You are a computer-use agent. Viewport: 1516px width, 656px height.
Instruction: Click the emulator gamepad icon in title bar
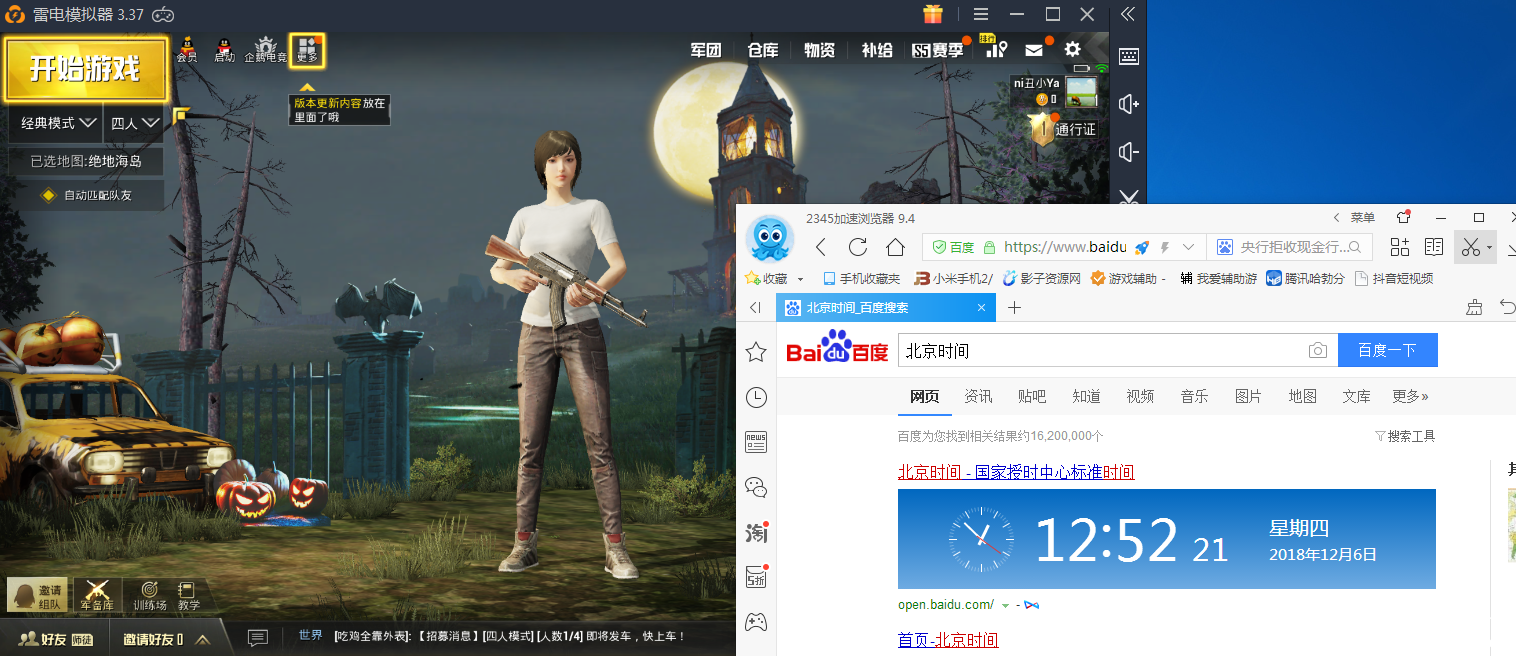point(162,14)
